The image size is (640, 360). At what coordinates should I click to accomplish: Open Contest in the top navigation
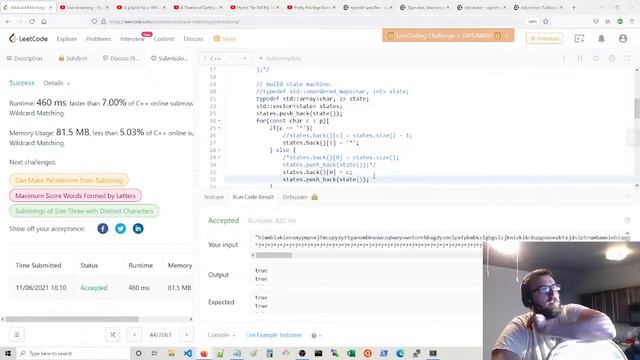tap(164, 39)
